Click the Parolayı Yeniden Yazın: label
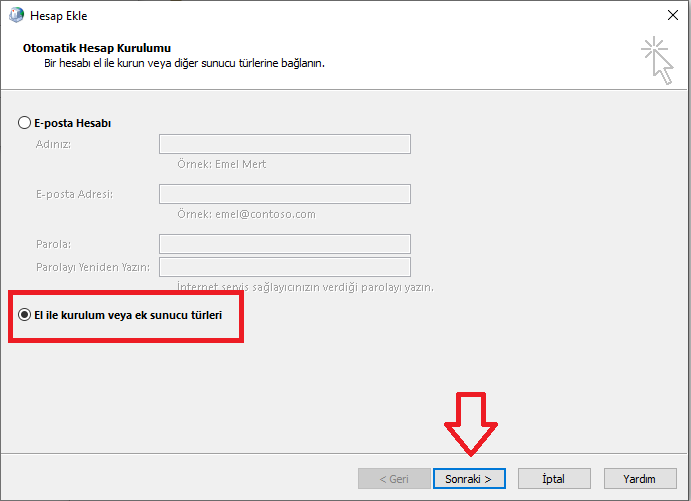The height and width of the screenshot is (501, 691). pyautogui.click(x=92, y=267)
